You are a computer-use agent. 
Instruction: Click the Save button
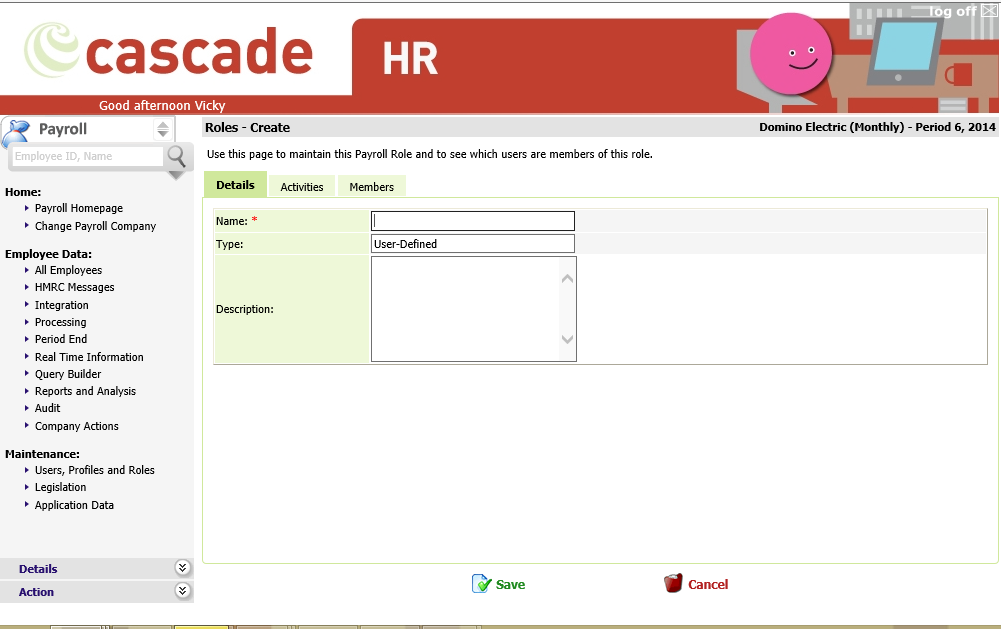pos(499,584)
